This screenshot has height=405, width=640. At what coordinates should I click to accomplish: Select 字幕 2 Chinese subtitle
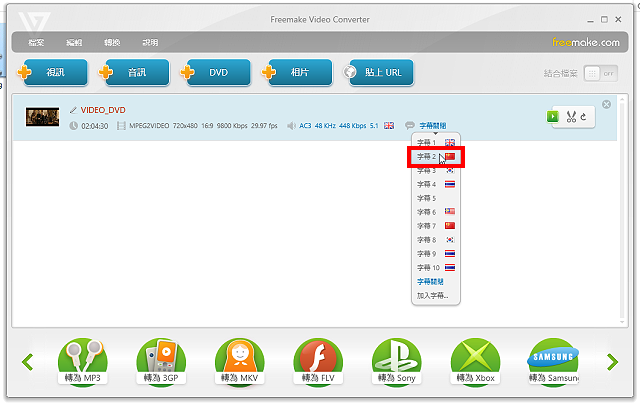coord(436,156)
